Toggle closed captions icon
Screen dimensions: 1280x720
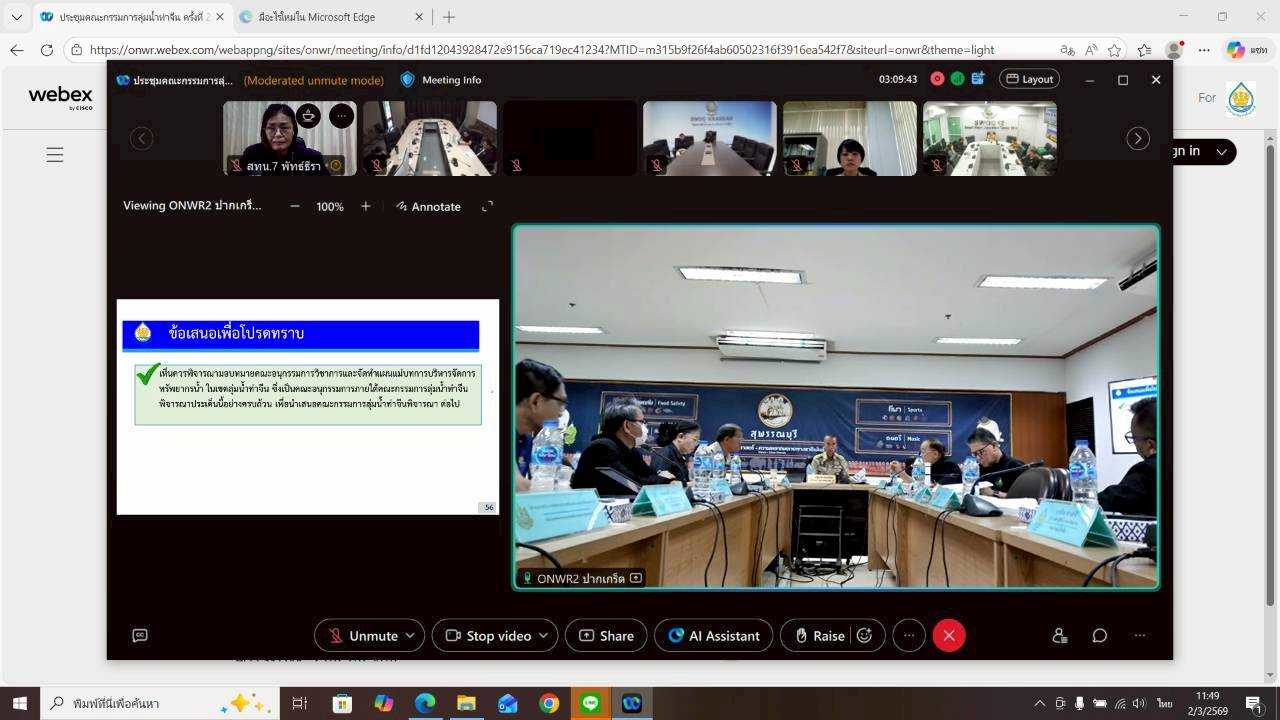tap(140, 636)
